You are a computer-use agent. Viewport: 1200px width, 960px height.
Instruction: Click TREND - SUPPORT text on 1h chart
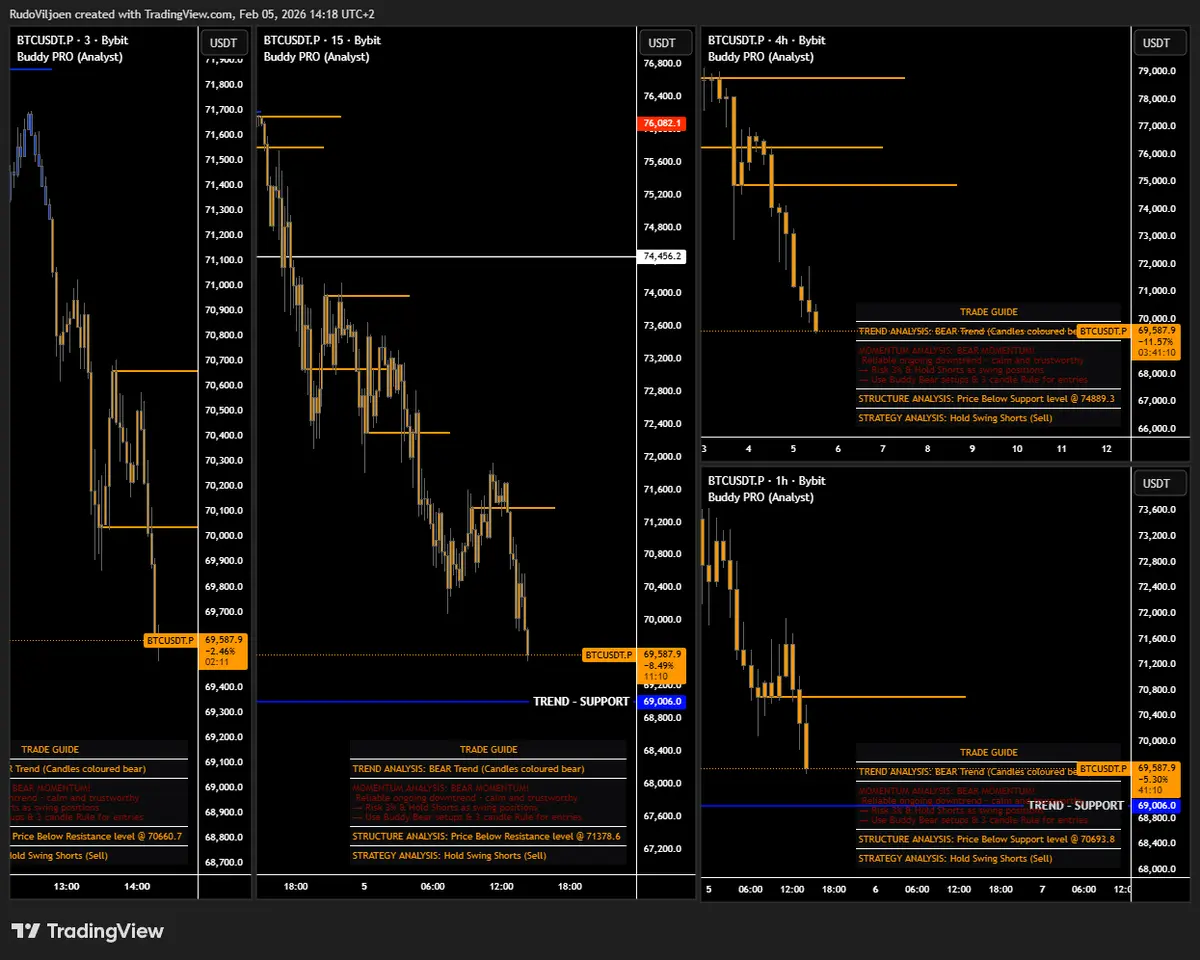[x=1076, y=806]
